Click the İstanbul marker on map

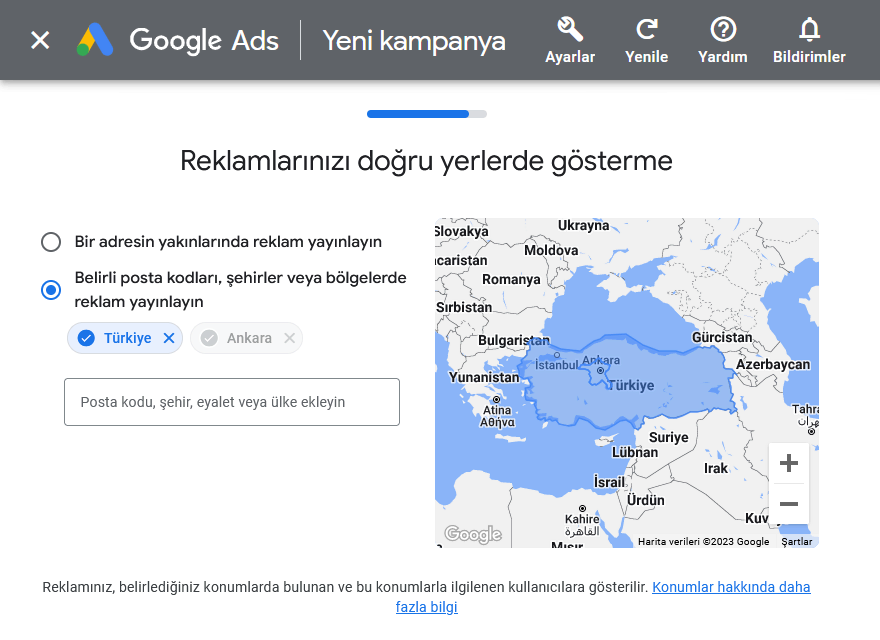click(557, 355)
